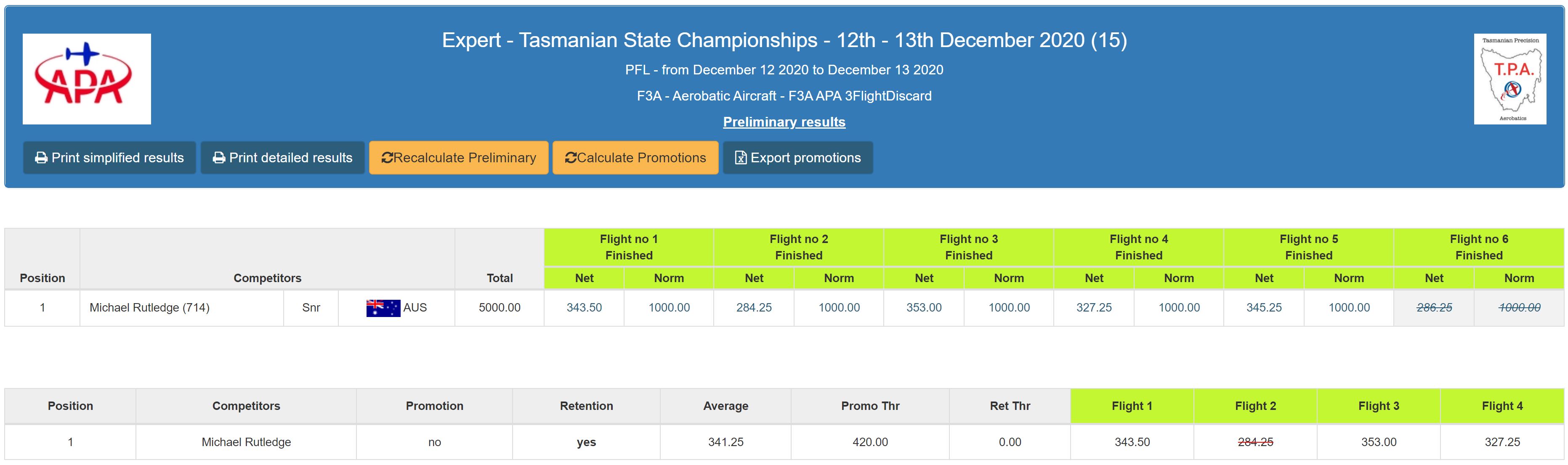Open the struck-through Flight no 6 score 286.25
This screenshot has width=1568, height=465.
point(1434,308)
